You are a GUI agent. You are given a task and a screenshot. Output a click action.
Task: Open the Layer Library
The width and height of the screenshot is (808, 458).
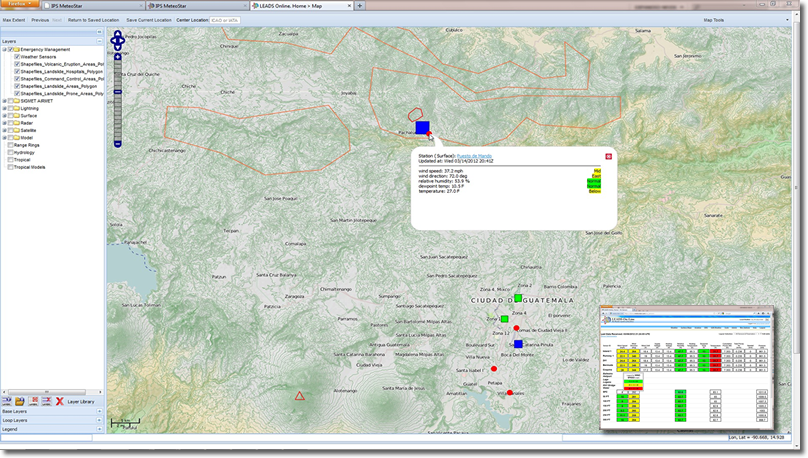coord(81,401)
